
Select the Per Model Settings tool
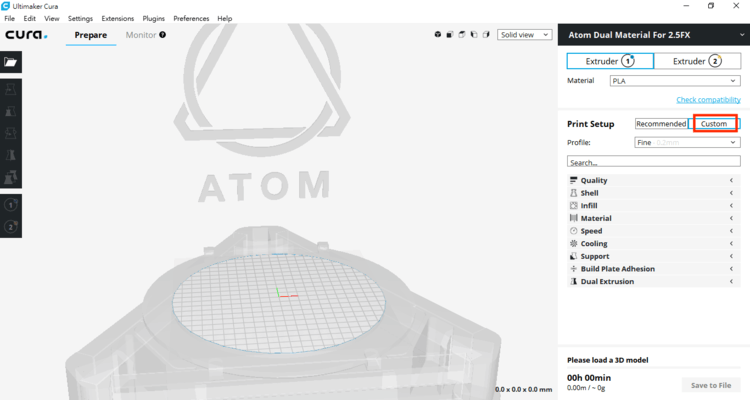pos(11,178)
